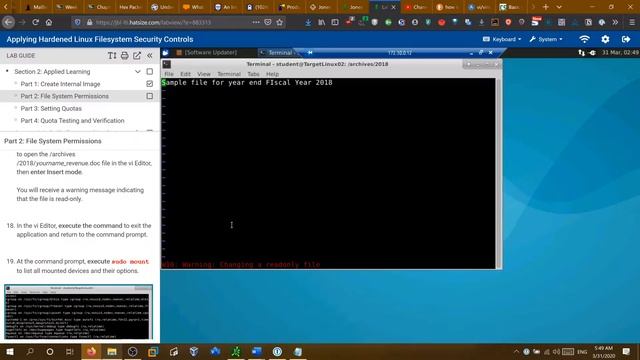
Task: Click the page actions three-dots icon
Action: [x=256, y=22]
